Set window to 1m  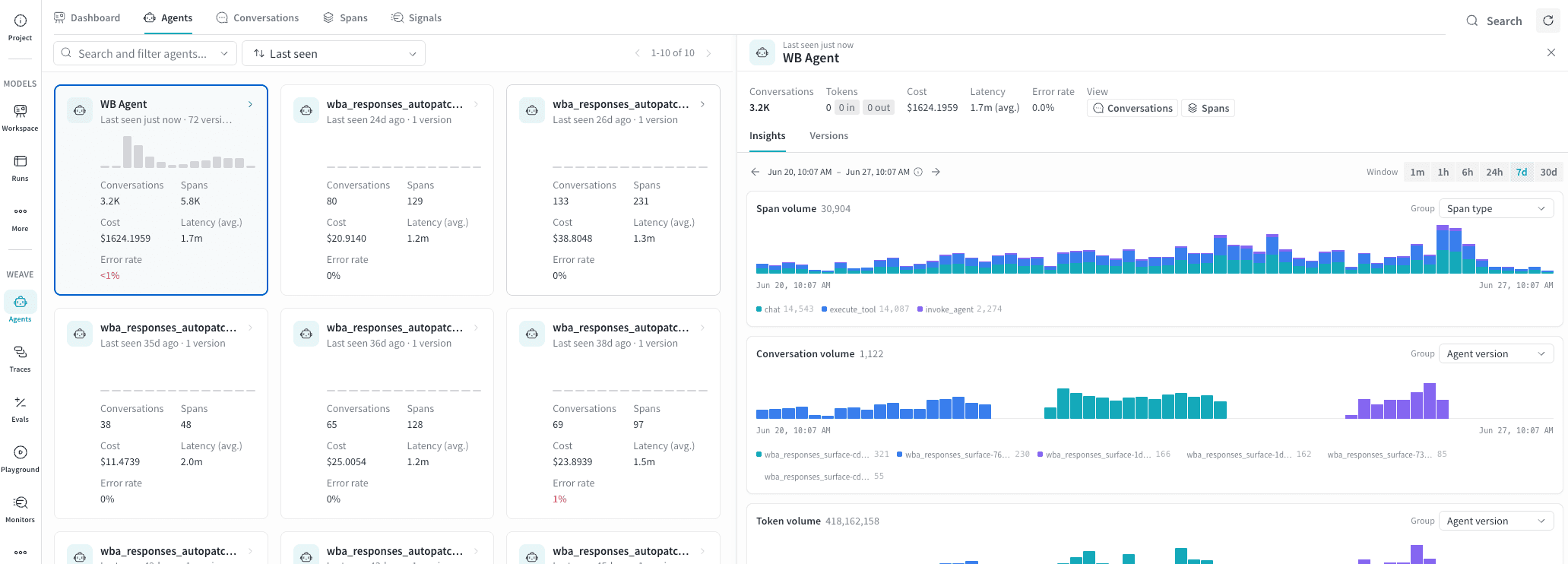point(1418,172)
